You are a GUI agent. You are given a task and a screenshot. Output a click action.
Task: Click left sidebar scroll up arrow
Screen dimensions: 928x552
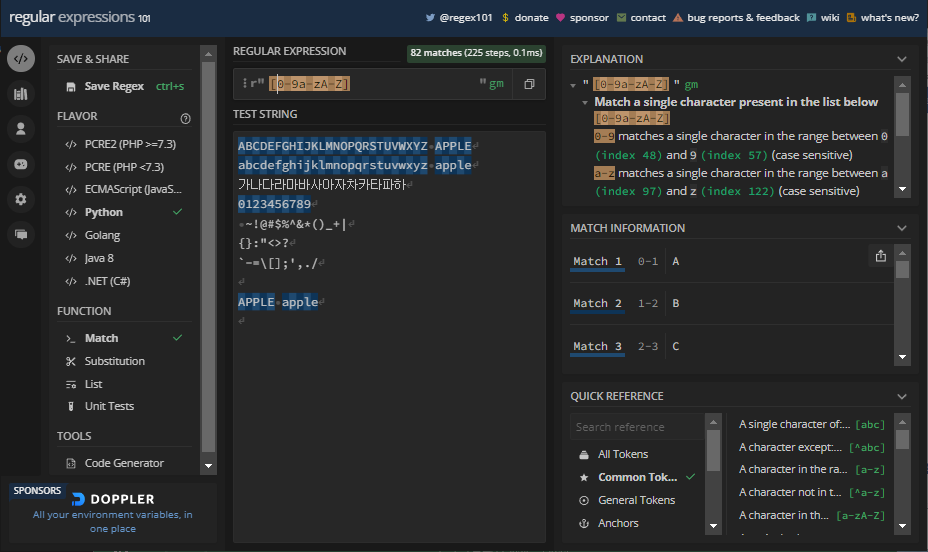pyautogui.click(x=208, y=54)
